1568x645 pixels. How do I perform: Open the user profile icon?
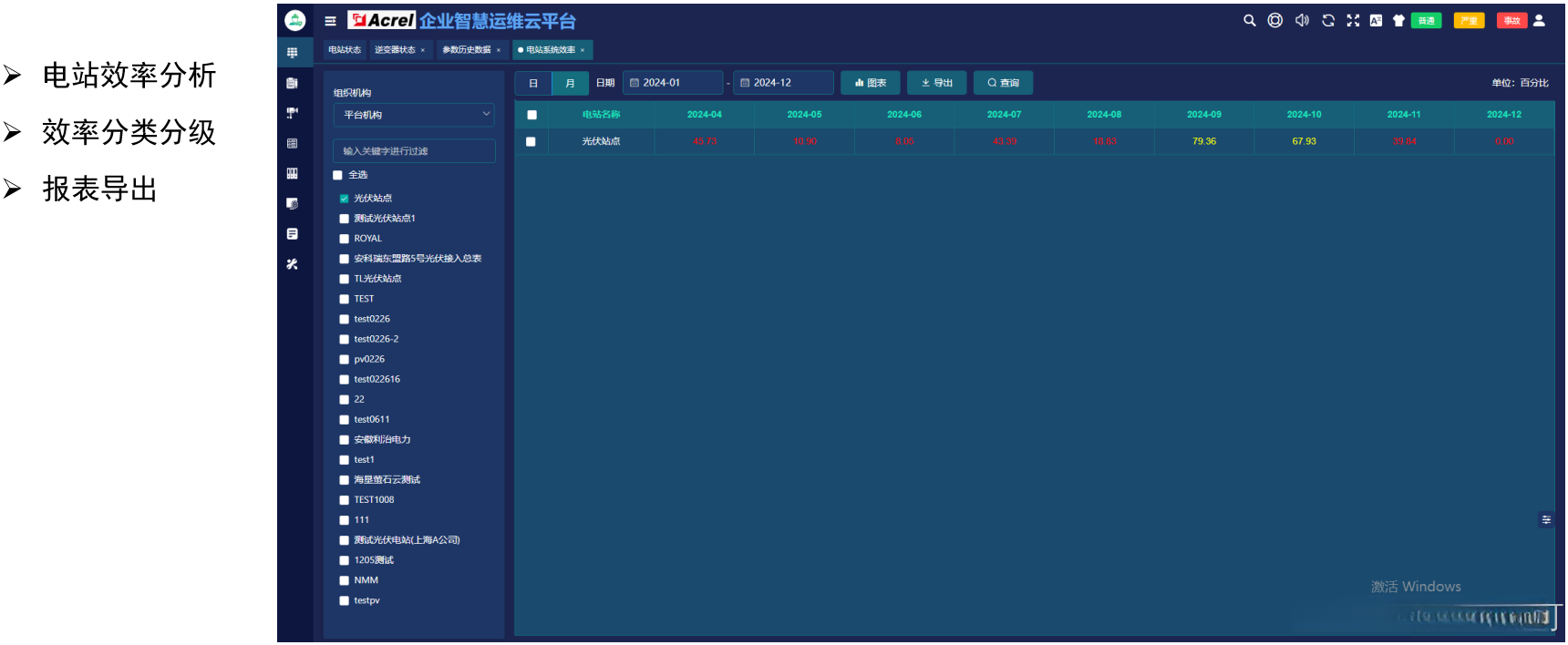1539,20
